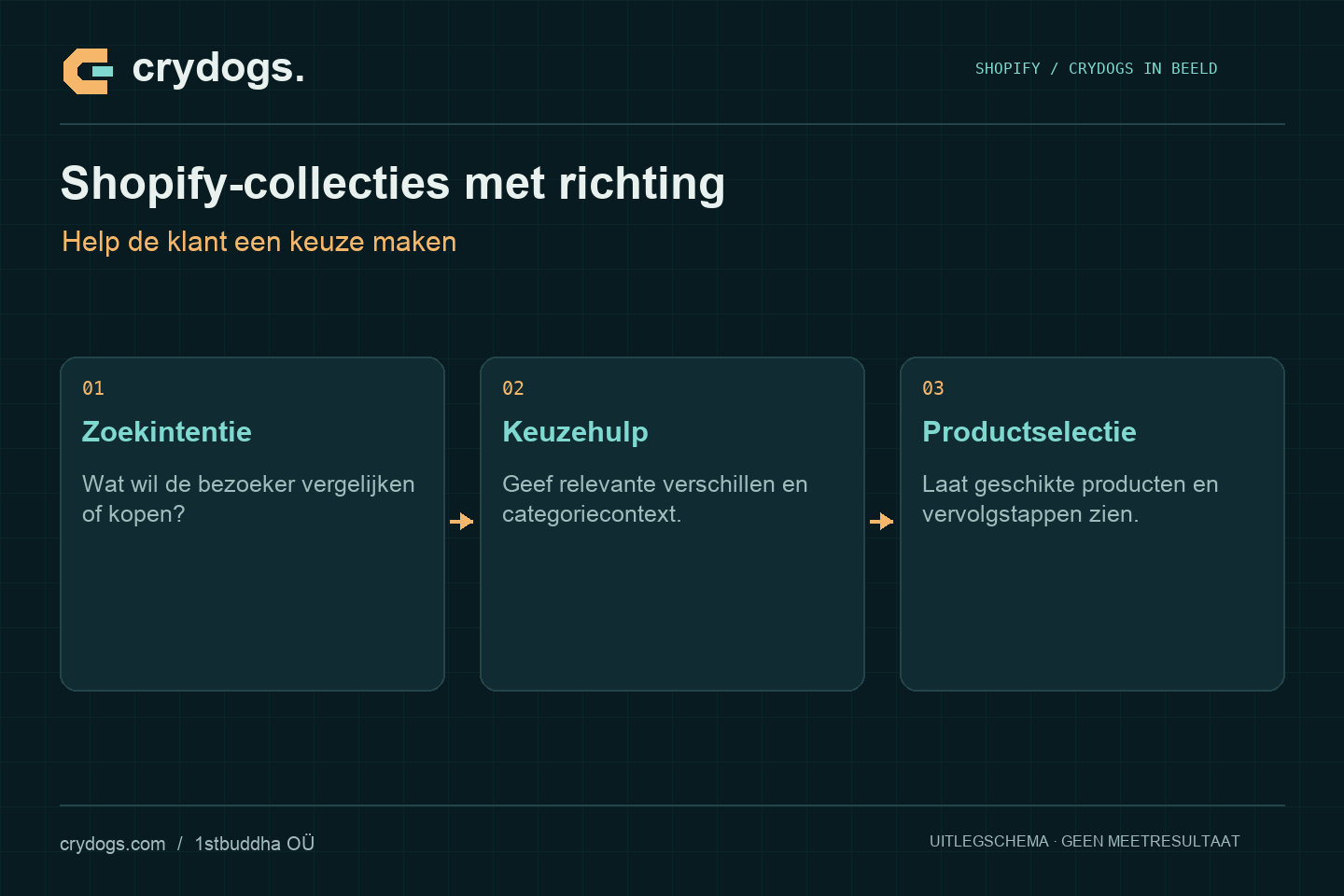Screen dimensions: 1344x896
Task: Select the SHOPIFY / CRYDOGS IN BEELD label
Action: pyautogui.click(x=1096, y=68)
